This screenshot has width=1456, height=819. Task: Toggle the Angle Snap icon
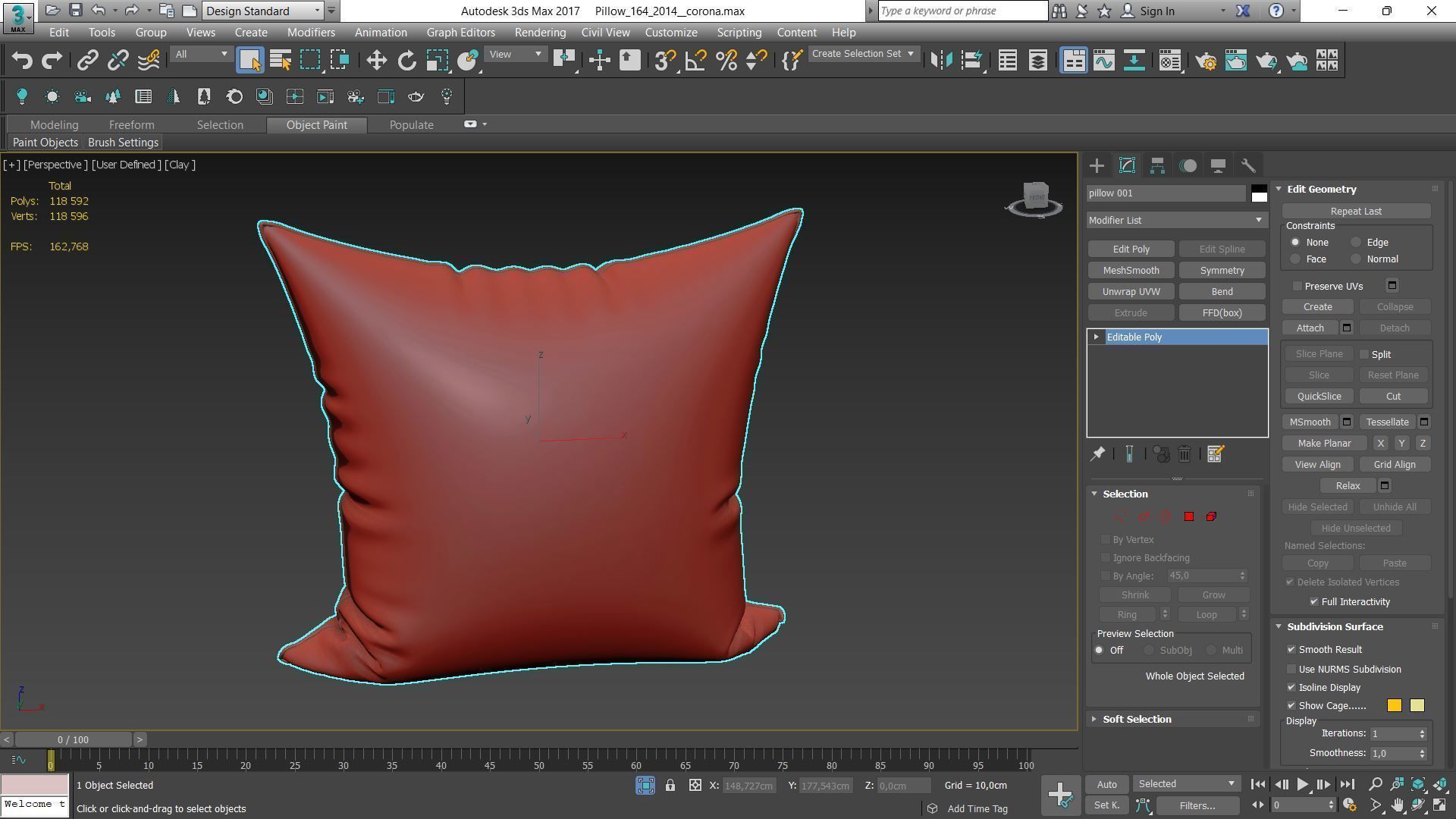[x=695, y=61]
